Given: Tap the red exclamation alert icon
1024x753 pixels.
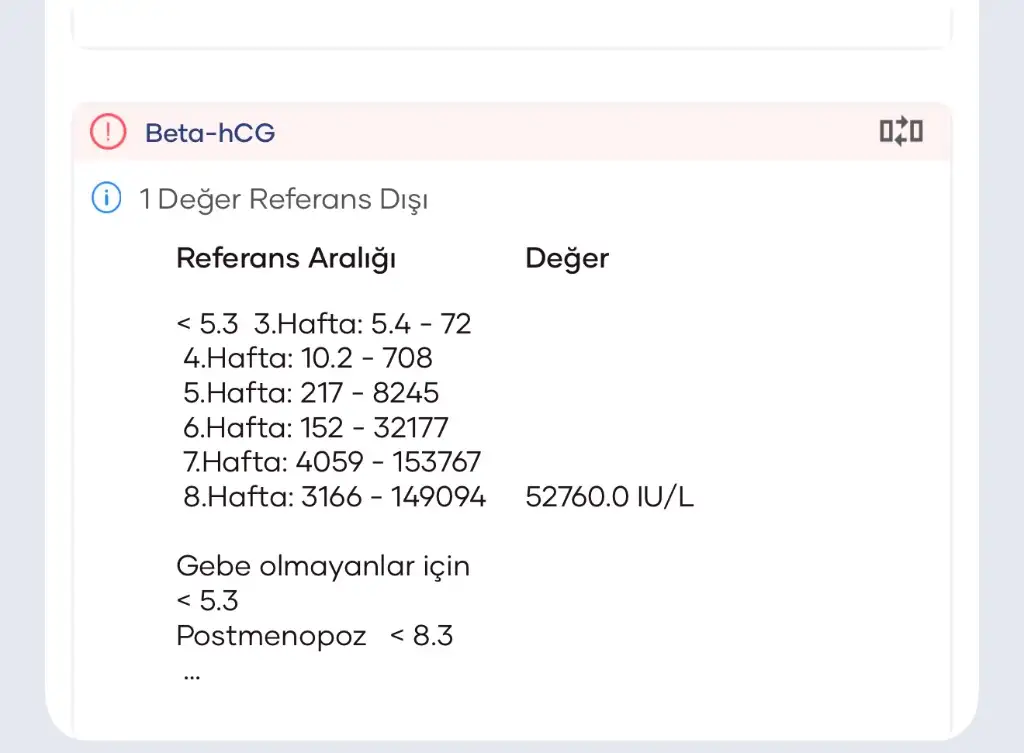Looking at the screenshot, I should pos(108,132).
